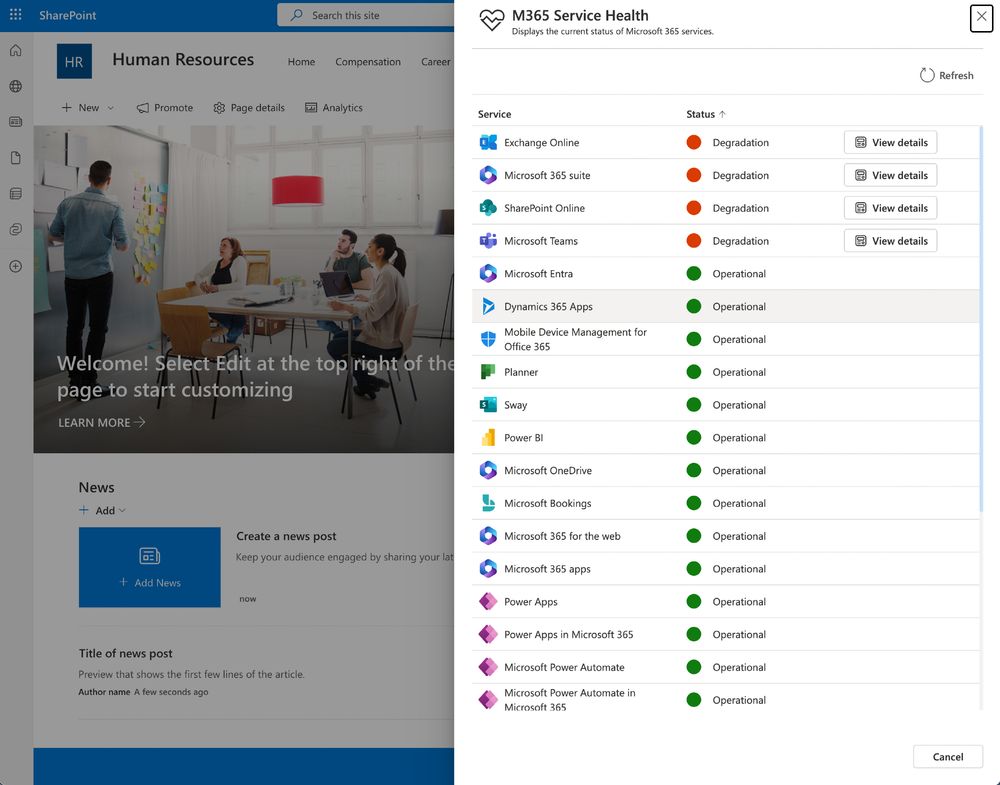Click the Microsoft Entra service icon

(x=488, y=274)
